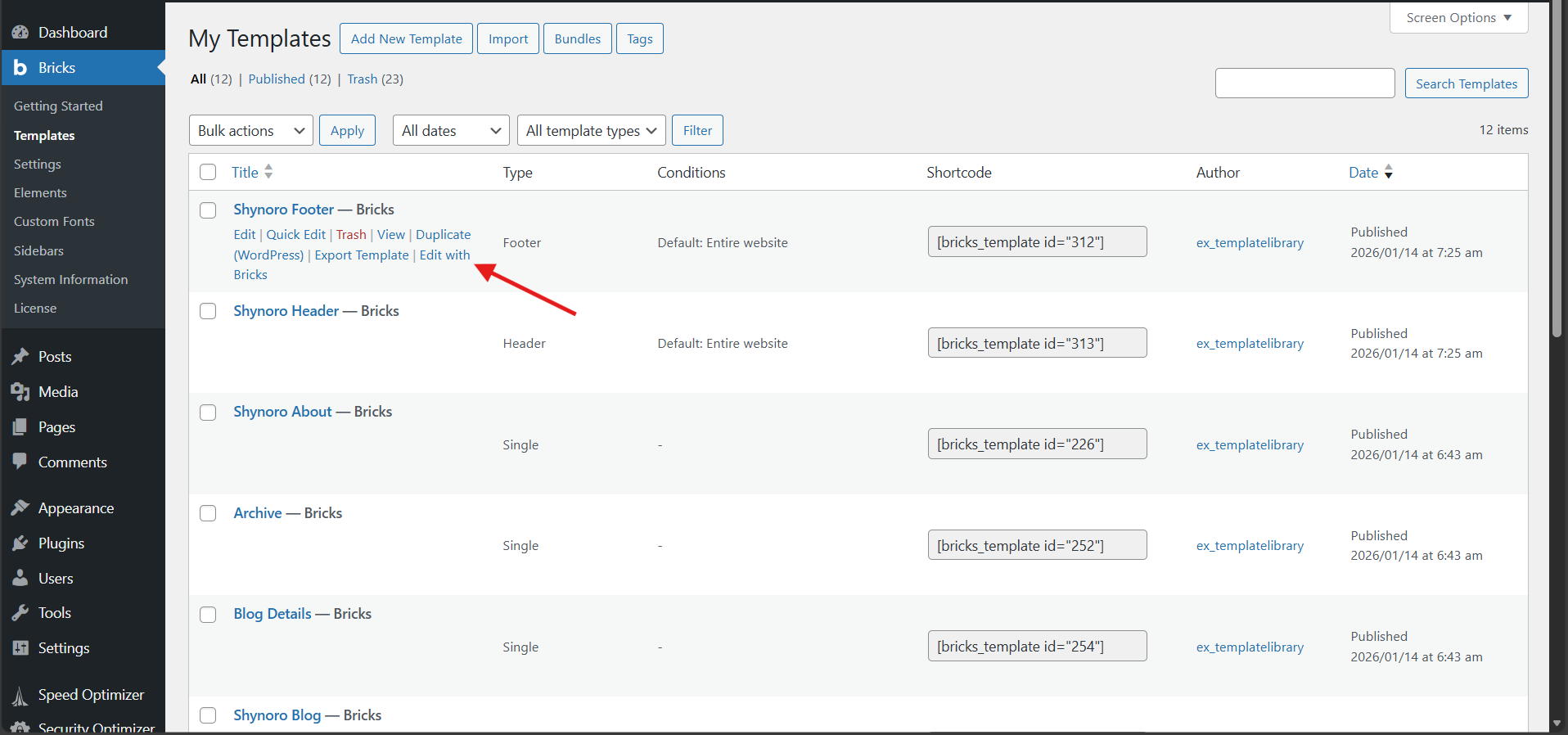Click the Plugins plug icon

click(x=20, y=543)
